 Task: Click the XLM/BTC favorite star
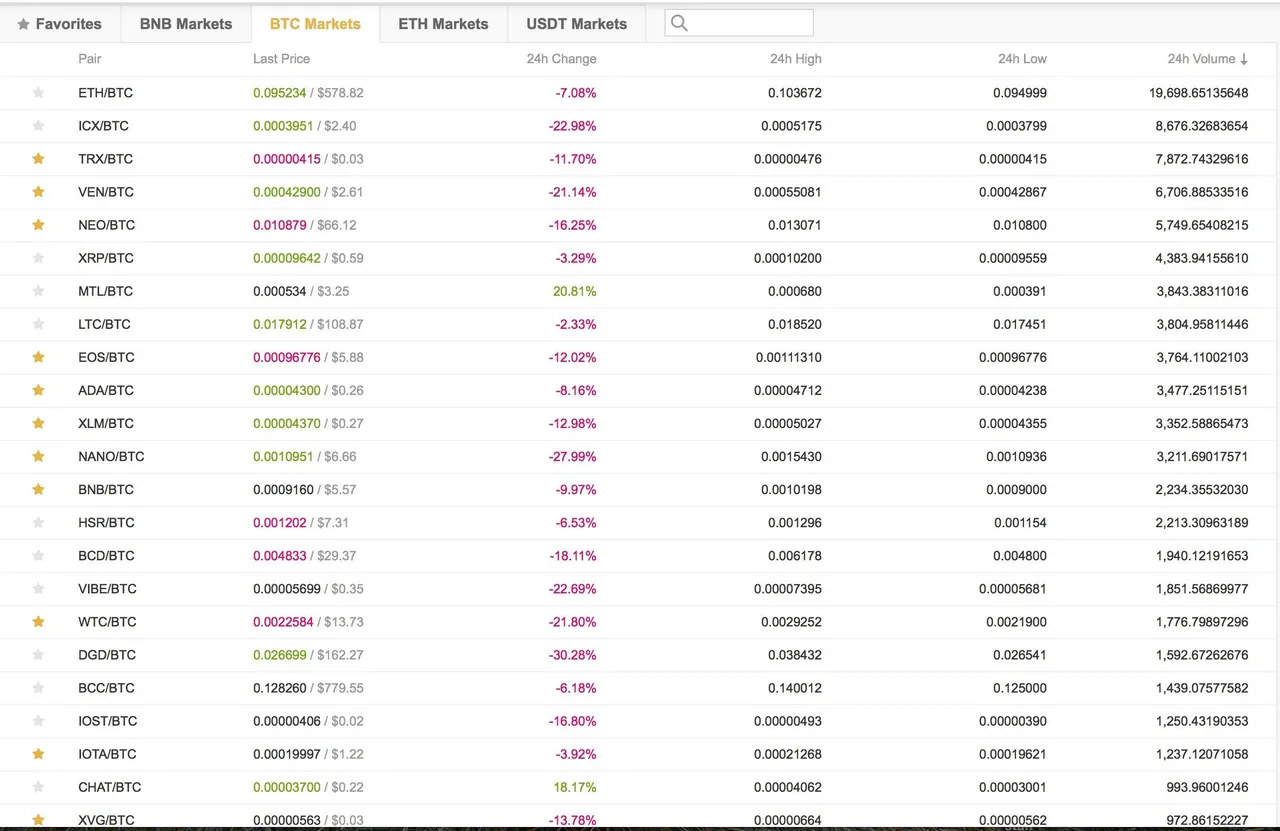[38, 423]
